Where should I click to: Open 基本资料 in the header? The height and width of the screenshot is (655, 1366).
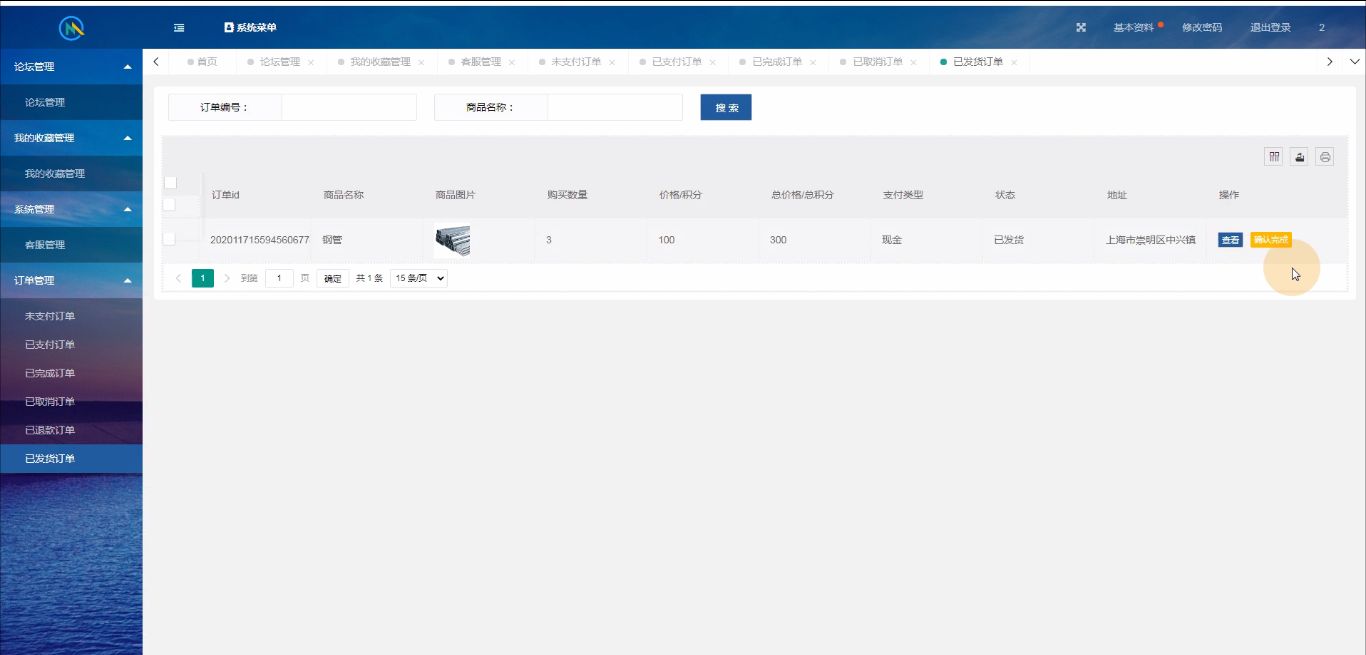[1134, 28]
